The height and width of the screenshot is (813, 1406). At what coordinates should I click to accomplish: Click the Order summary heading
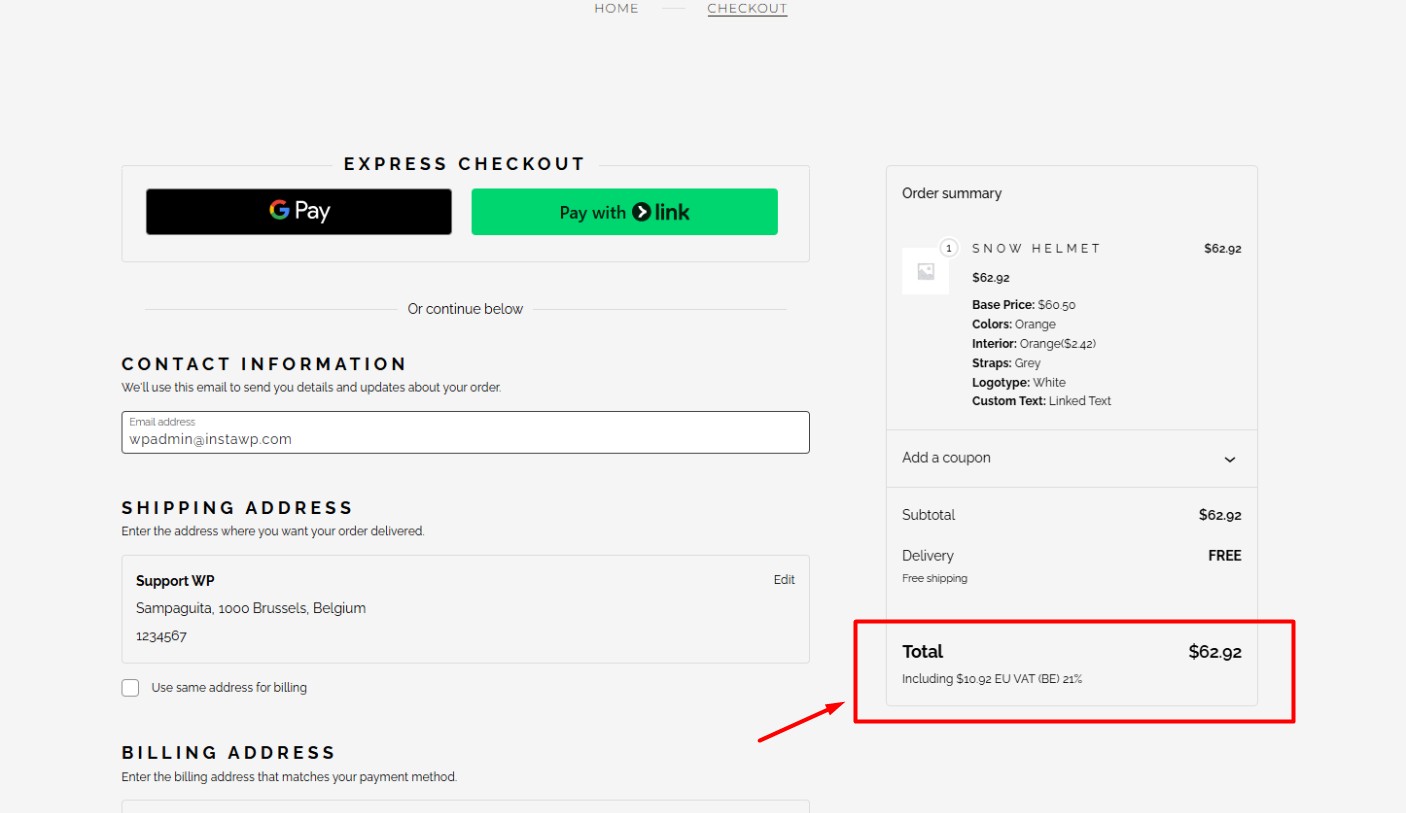[951, 194]
